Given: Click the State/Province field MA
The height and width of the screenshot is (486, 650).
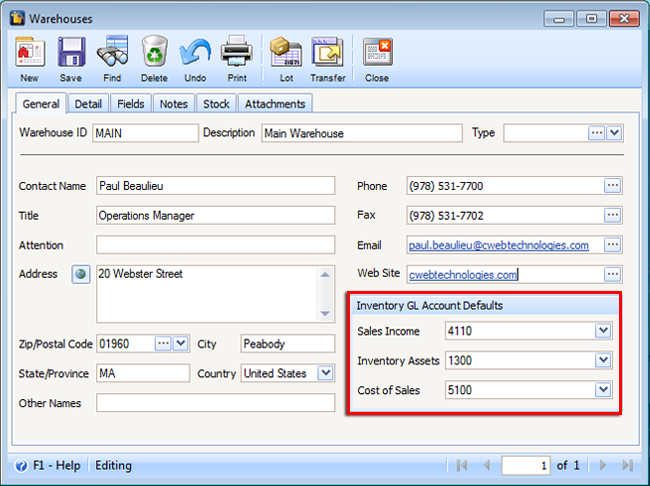Looking at the screenshot, I should (x=143, y=373).
